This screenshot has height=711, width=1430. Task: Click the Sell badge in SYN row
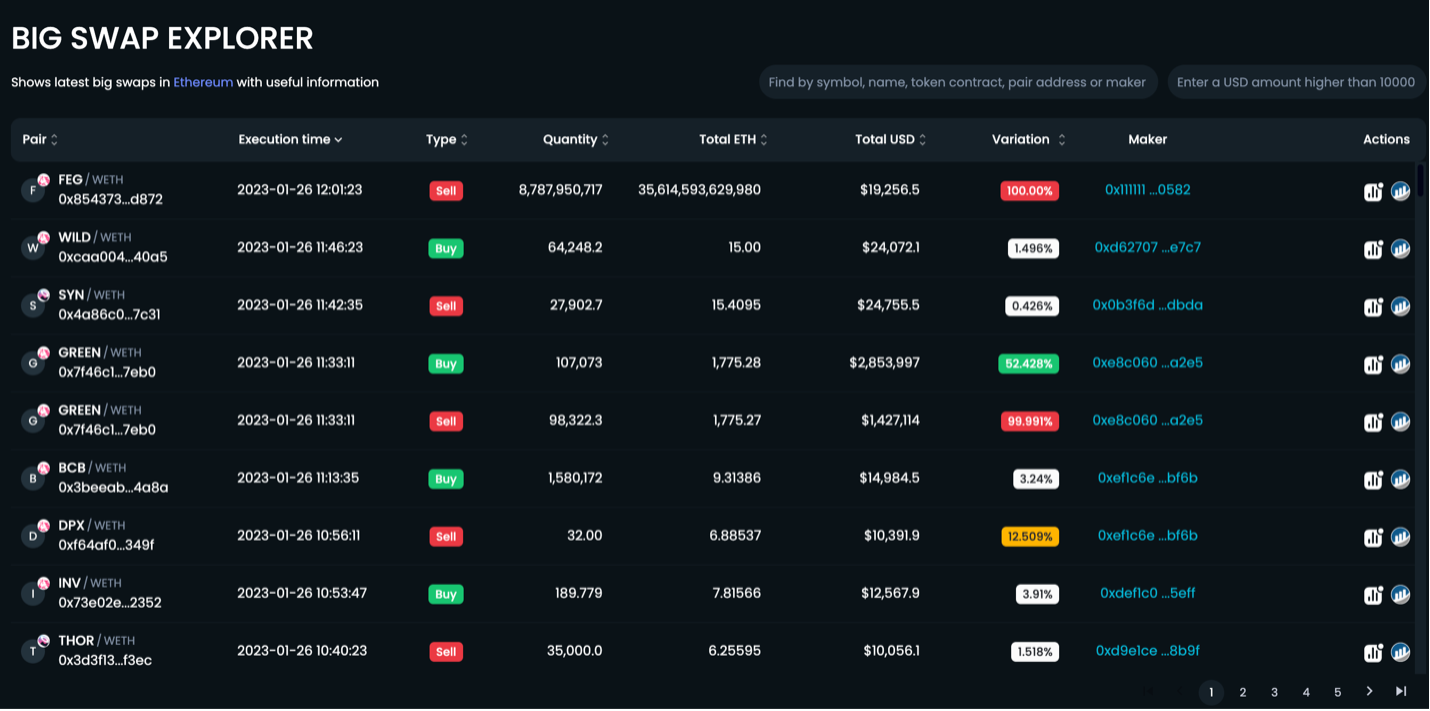[x=446, y=306]
